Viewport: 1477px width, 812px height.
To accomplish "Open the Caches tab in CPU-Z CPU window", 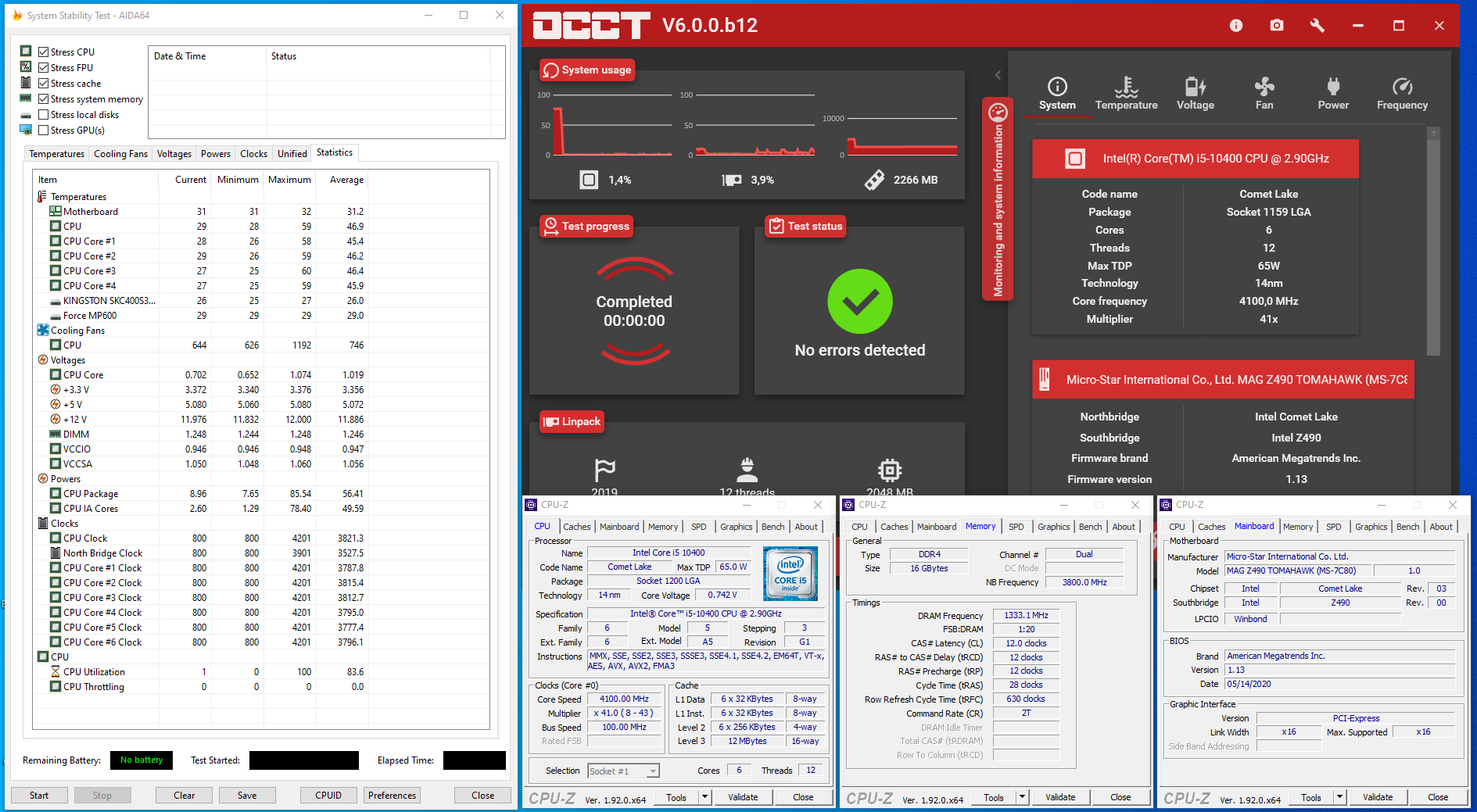I will [577, 527].
